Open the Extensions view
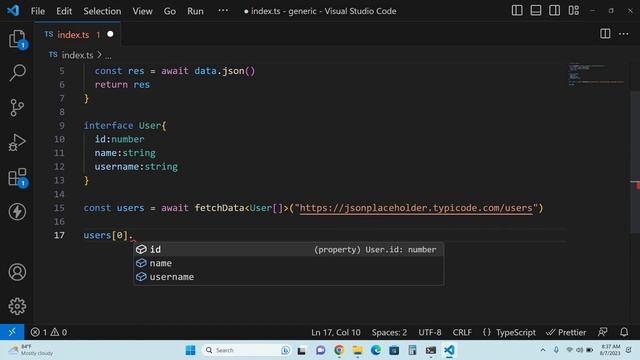The image size is (640, 360). 17,177
